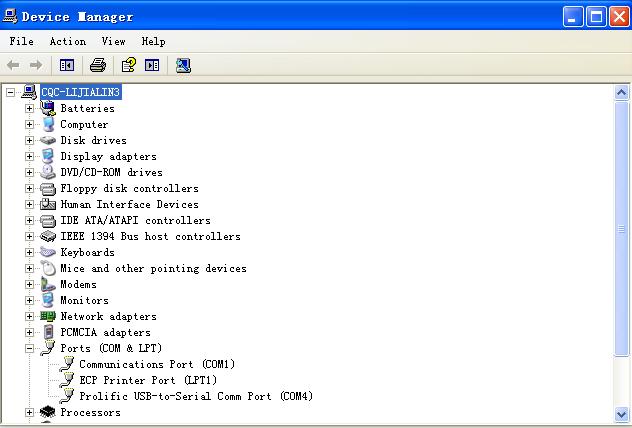Viewport: 632px width, 428px height.
Task: Click the Properties help toolbar icon
Action: coord(128,65)
